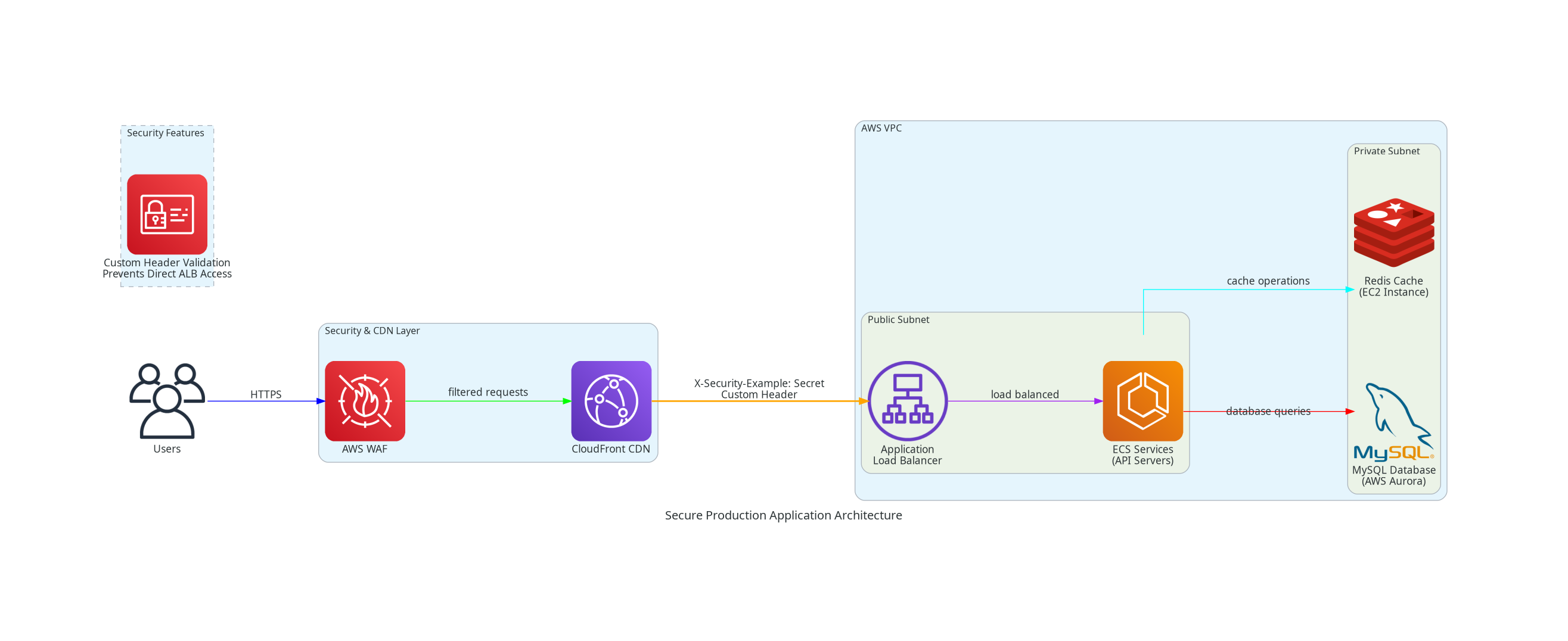Click the orange ECS Services icon

point(1142,401)
